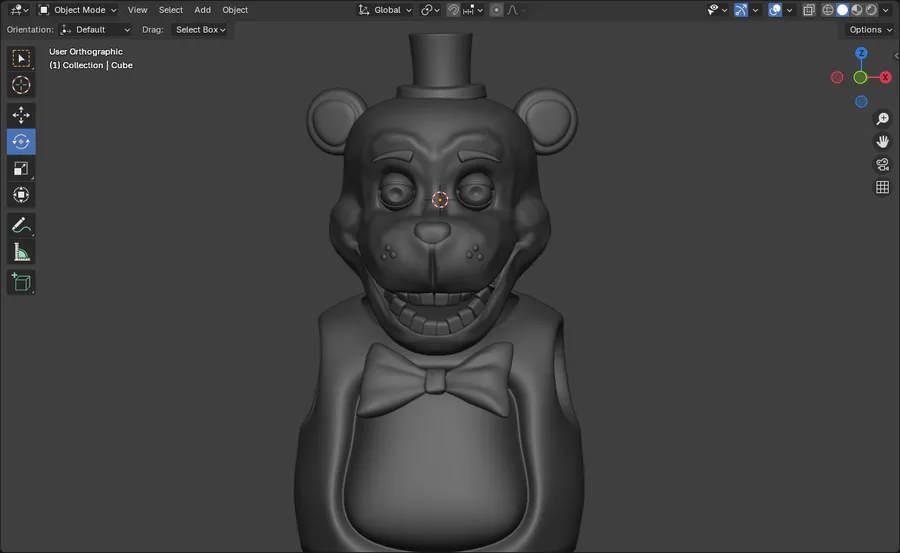Open the Orientation Default dropdown
The image size is (900, 553).
click(x=95, y=29)
